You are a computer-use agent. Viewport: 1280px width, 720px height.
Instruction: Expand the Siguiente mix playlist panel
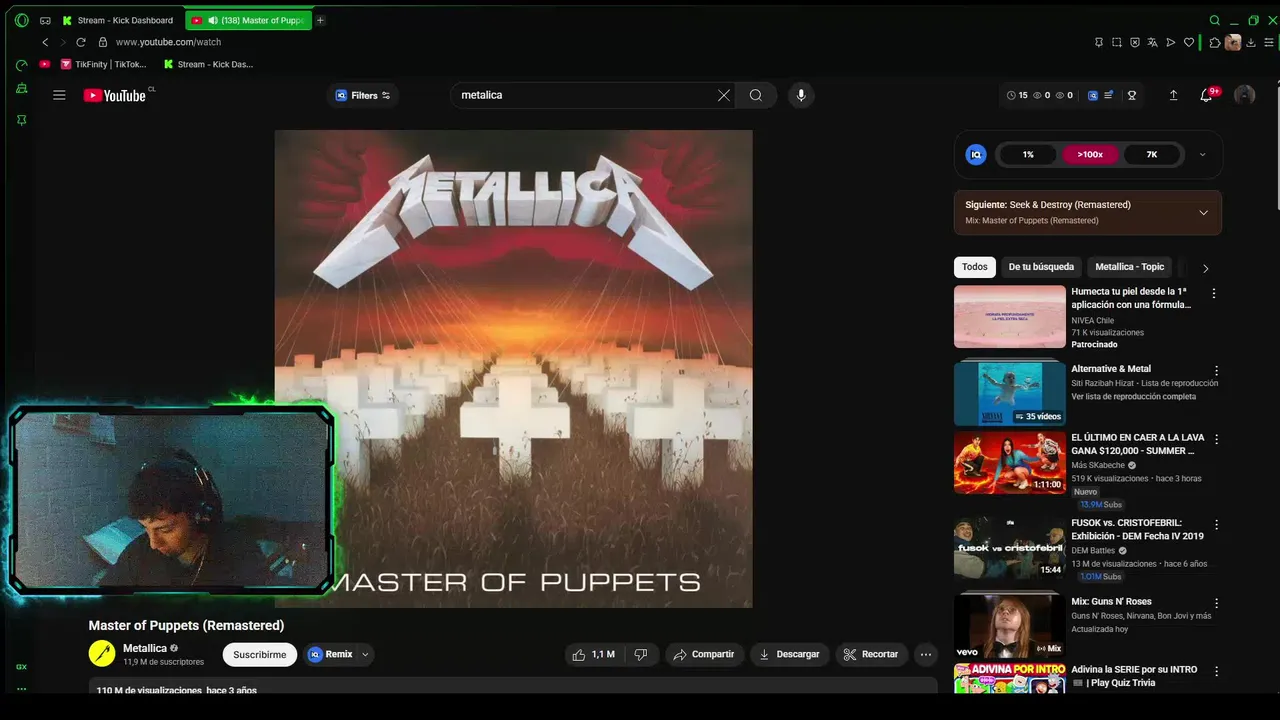point(1204,212)
